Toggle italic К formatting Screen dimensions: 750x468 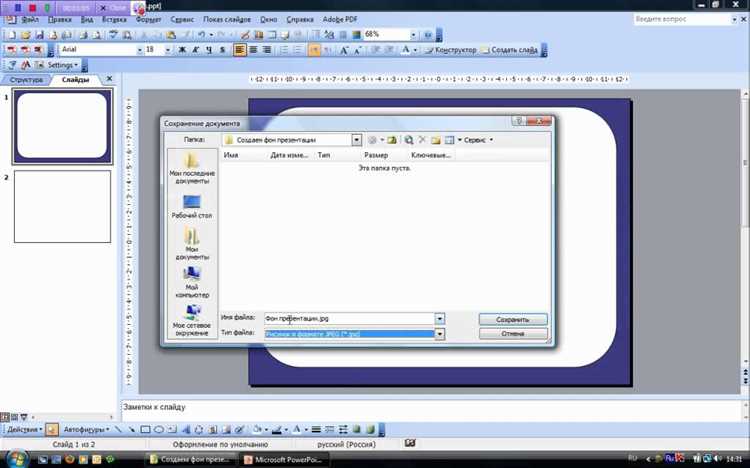point(195,50)
